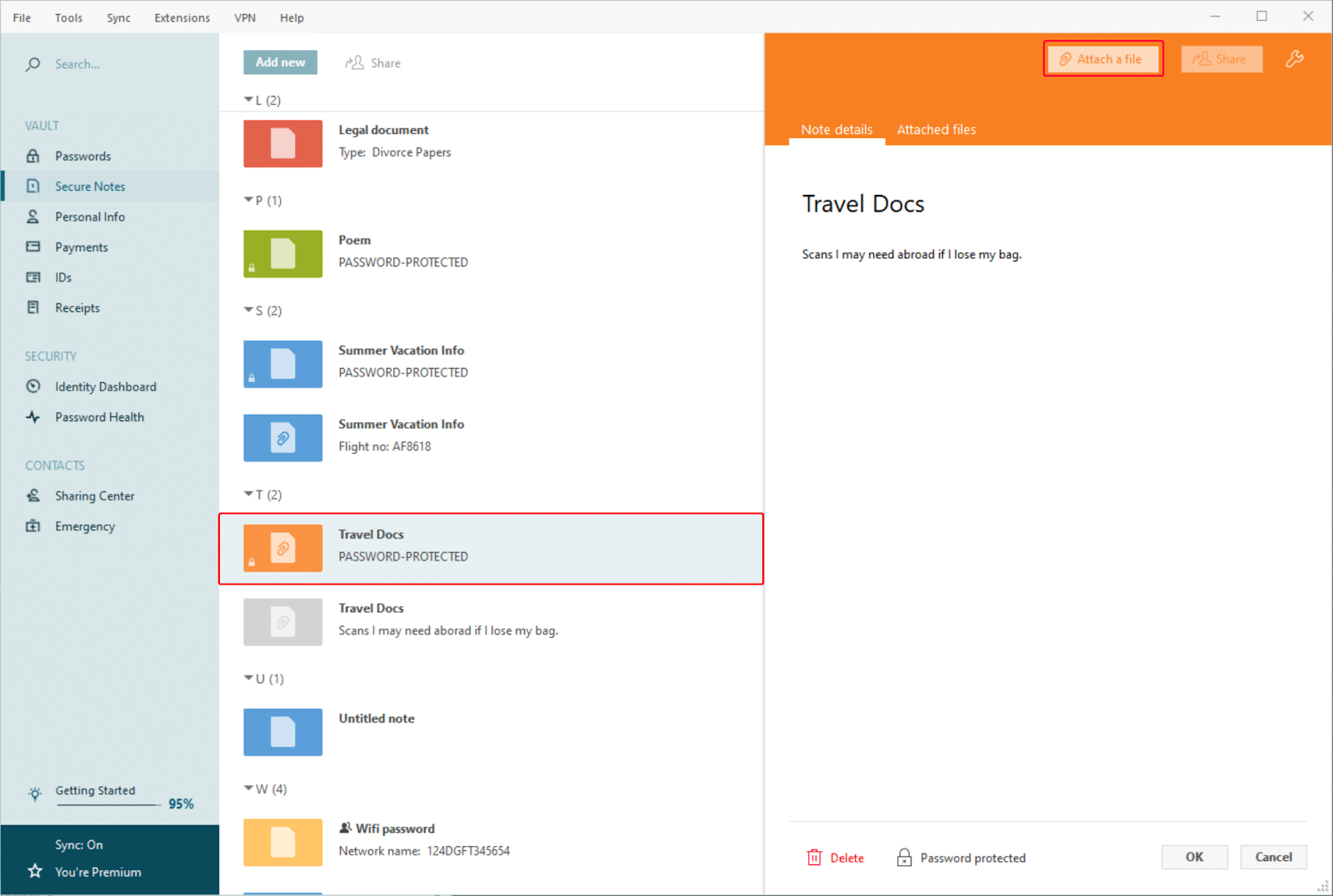Viewport: 1333px width, 896px height.
Task: Open the Tools menu
Action: [x=68, y=17]
